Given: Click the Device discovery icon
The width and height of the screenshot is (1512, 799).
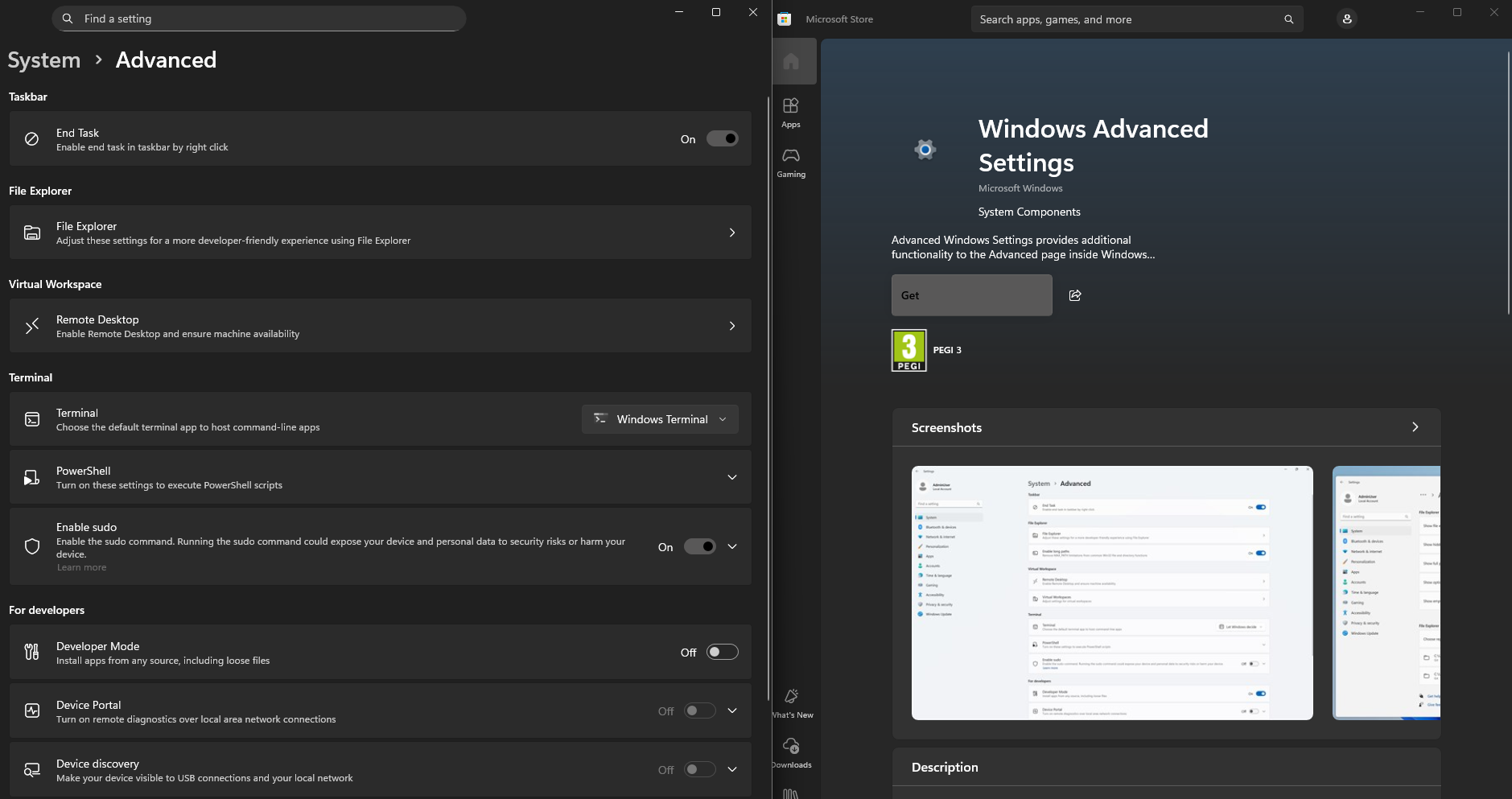Looking at the screenshot, I should tap(32, 769).
